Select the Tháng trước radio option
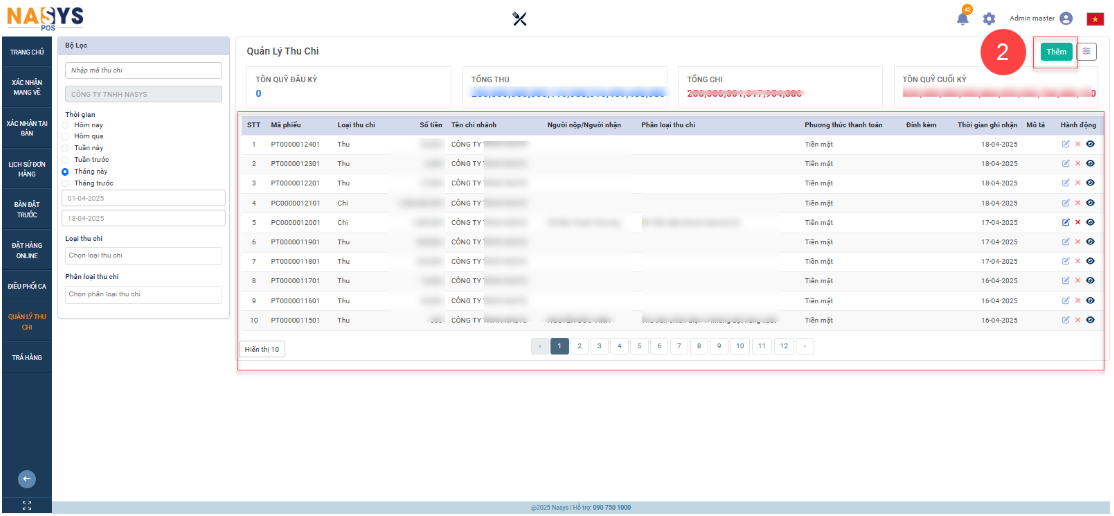Screen dimensions: 1114x516 (66, 183)
